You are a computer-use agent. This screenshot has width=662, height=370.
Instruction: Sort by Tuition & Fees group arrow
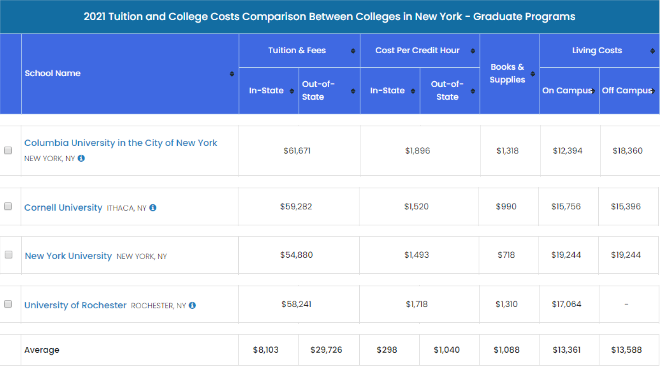(x=353, y=51)
